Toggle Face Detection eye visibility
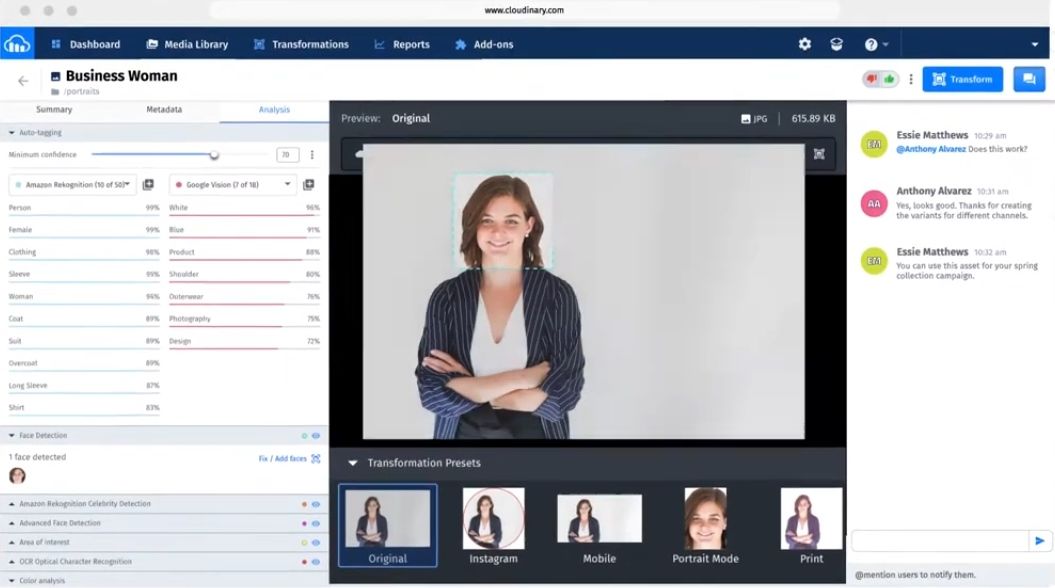Image resolution: width=1055 pixels, height=588 pixels. click(x=316, y=436)
